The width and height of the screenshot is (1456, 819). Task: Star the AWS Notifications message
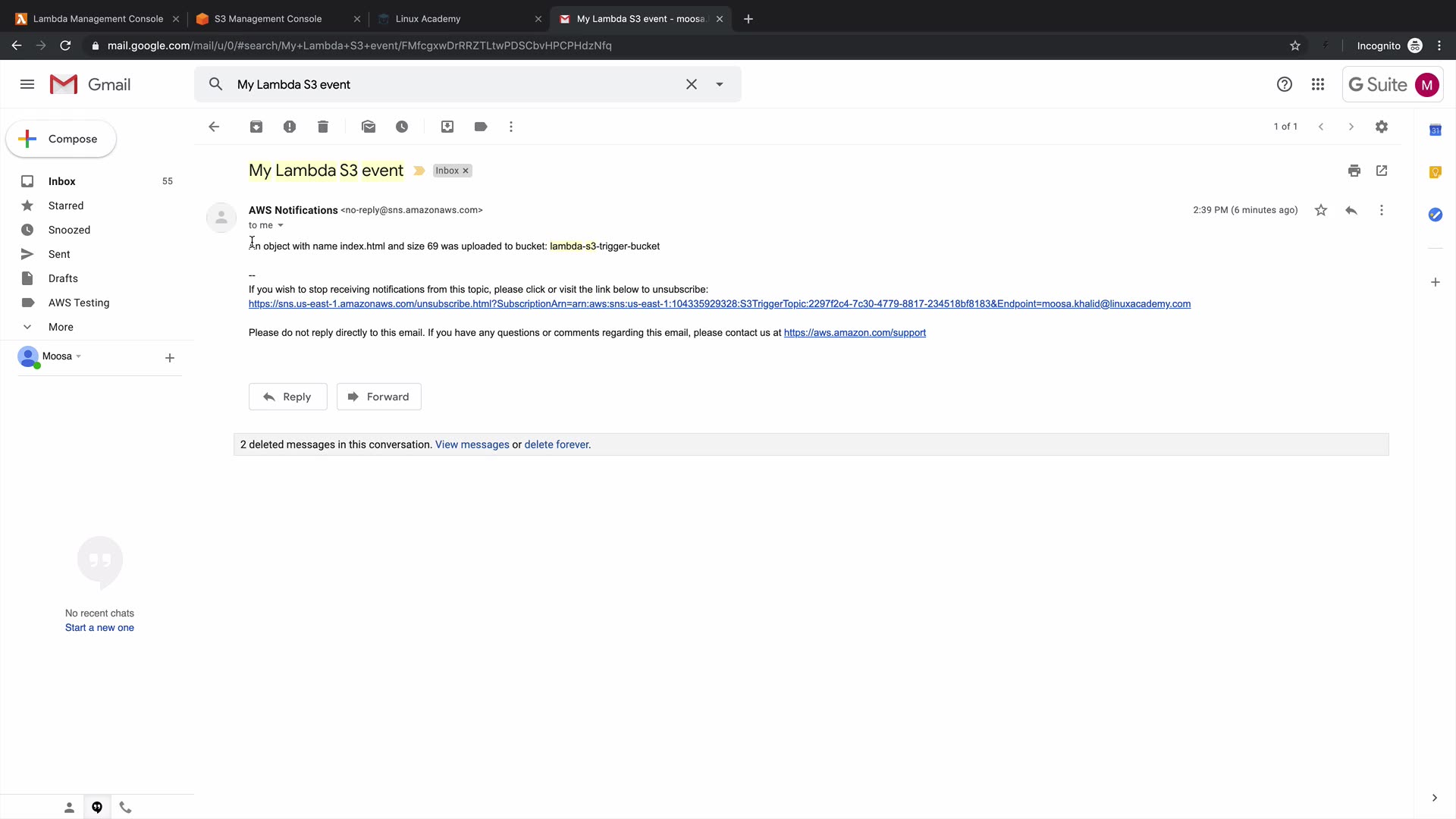tap(1321, 210)
